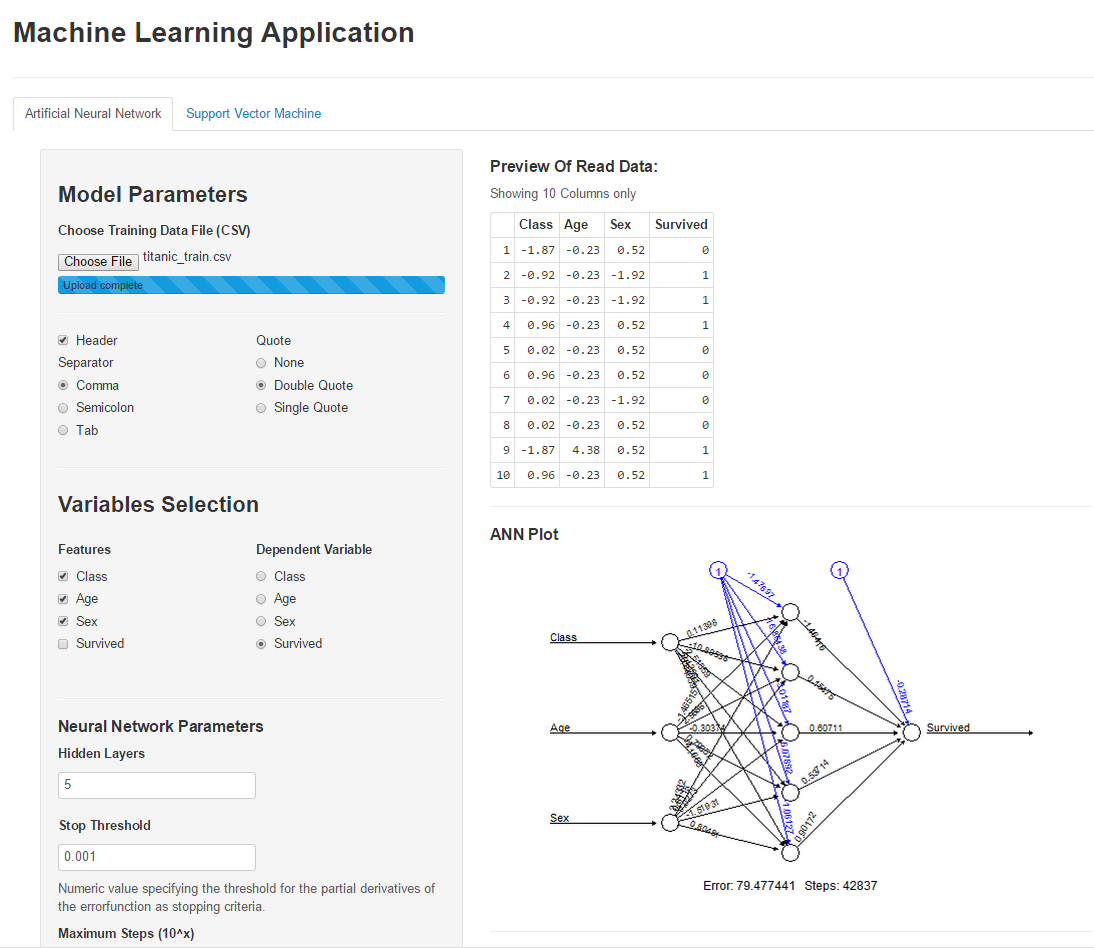The width and height of the screenshot is (1094, 948).
Task: Select the Comma separator option
Action: pos(63,385)
